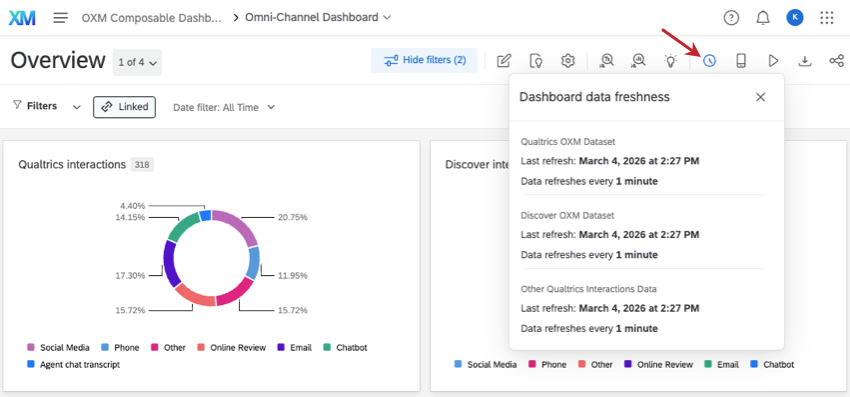Click the chart search magnifier icon
Image resolution: width=850 pixels, height=397 pixels.
639,61
